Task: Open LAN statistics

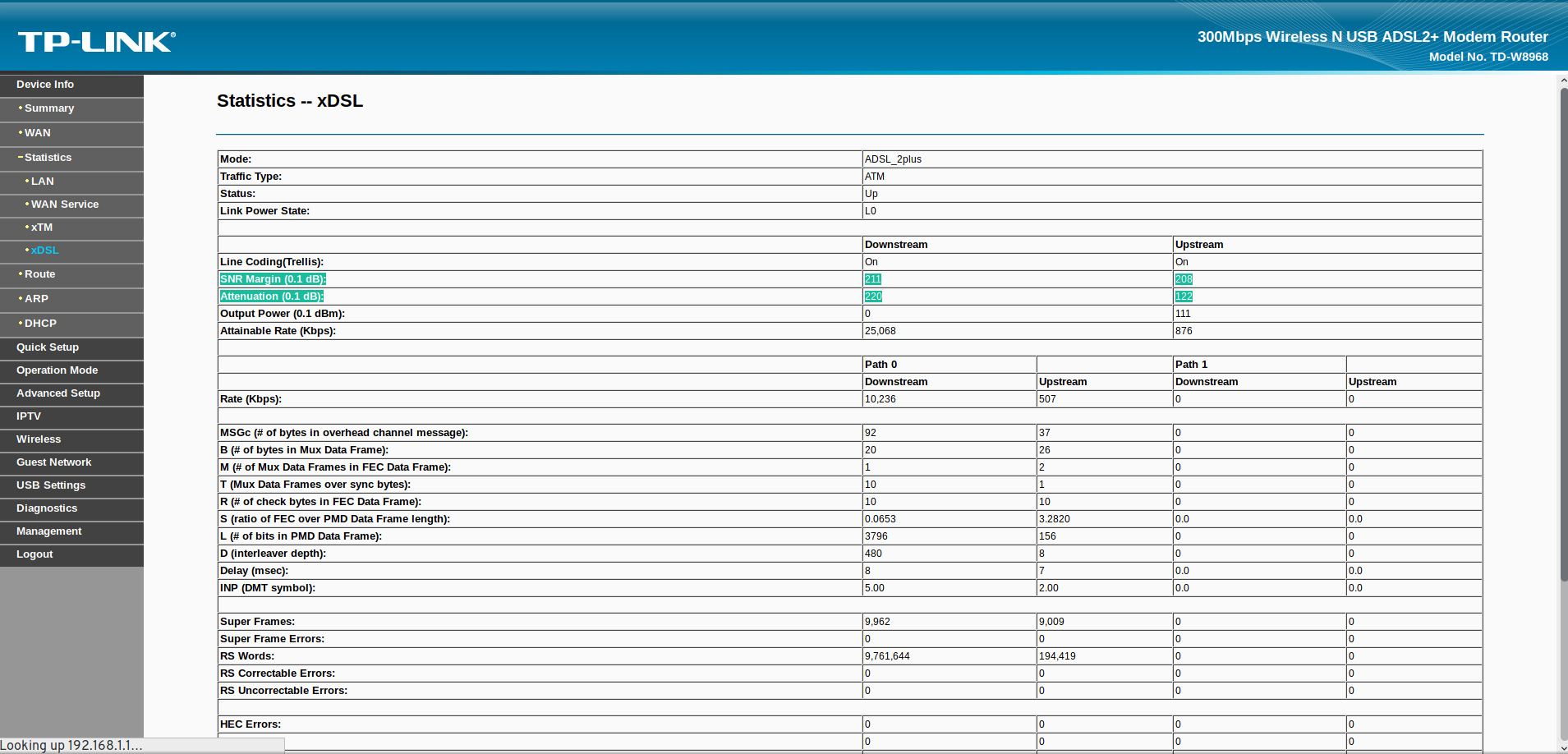Action: point(43,182)
